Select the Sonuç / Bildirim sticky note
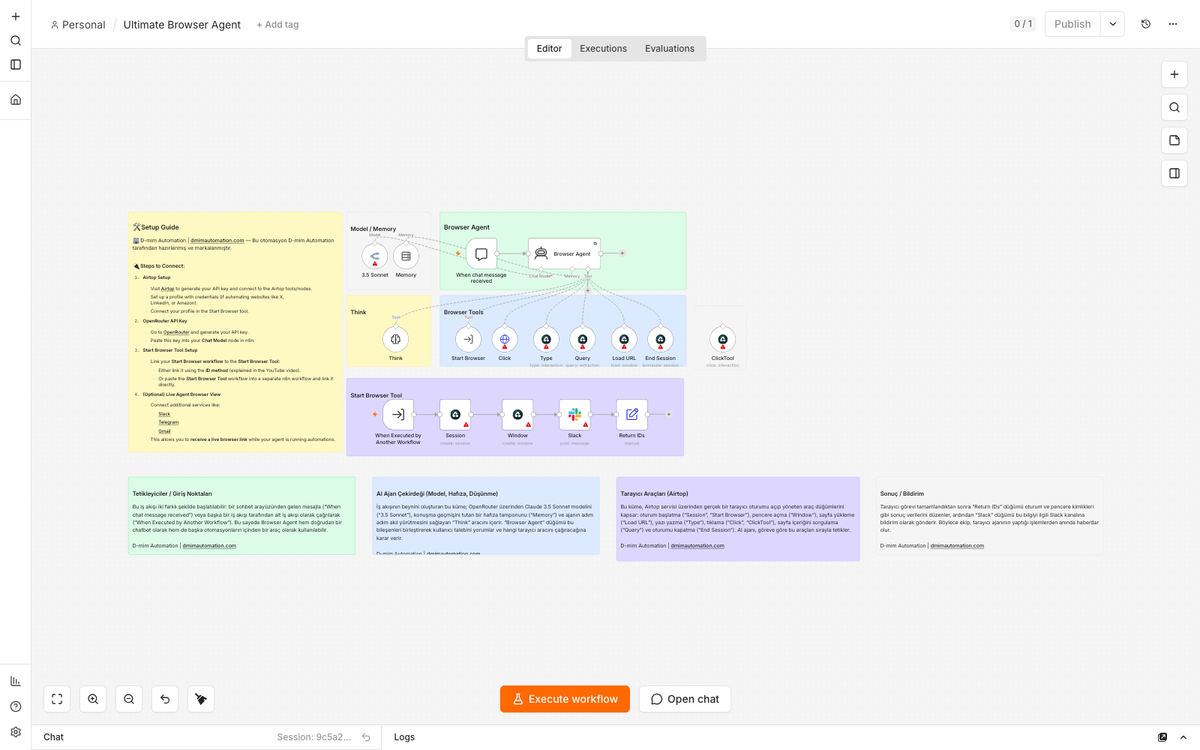 click(x=989, y=516)
